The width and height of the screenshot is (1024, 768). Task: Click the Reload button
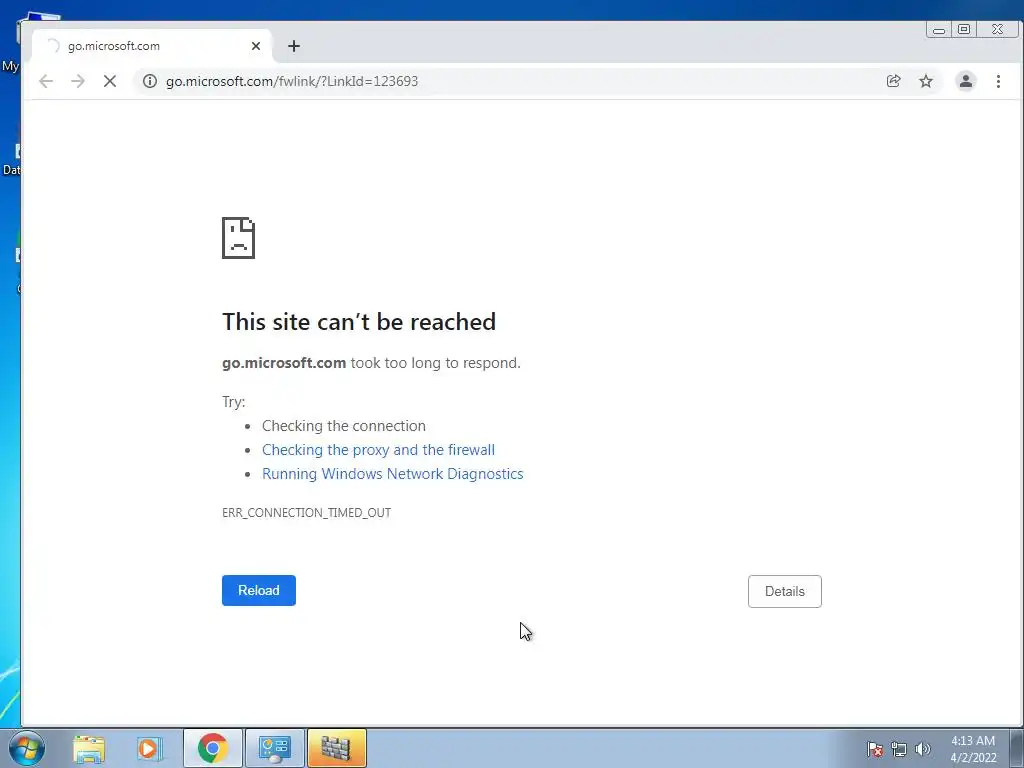point(259,590)
